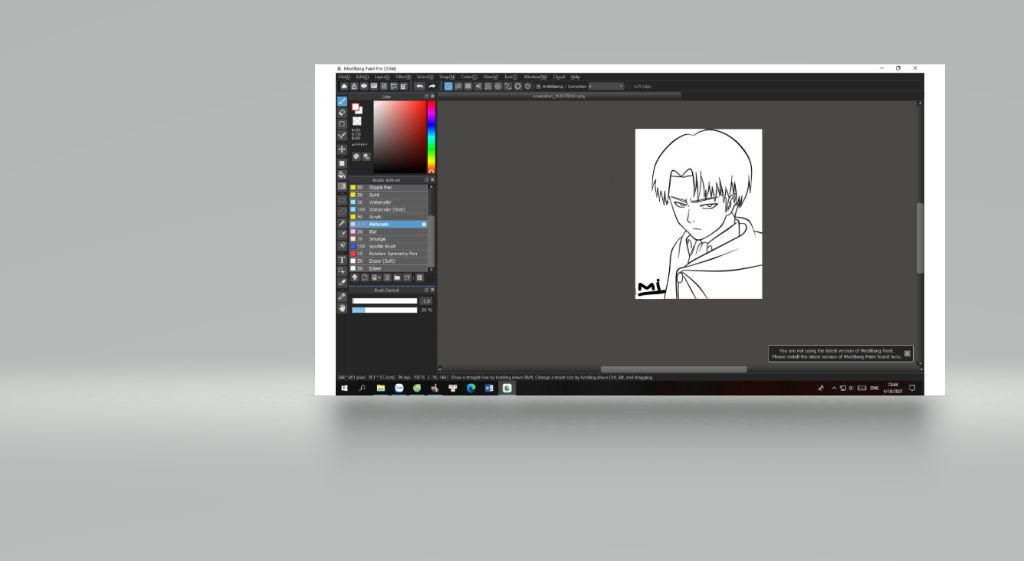Select the Move tool in the toolbox
The height and width of the screenshot is (561, 1024).
click(342, 150)
